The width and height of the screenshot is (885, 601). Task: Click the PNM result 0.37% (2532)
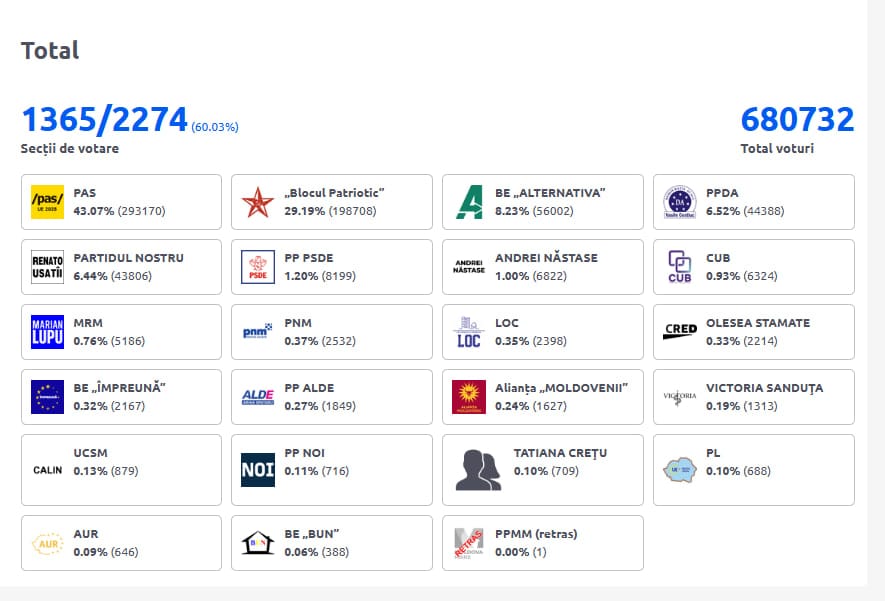[x=320, y=341]
